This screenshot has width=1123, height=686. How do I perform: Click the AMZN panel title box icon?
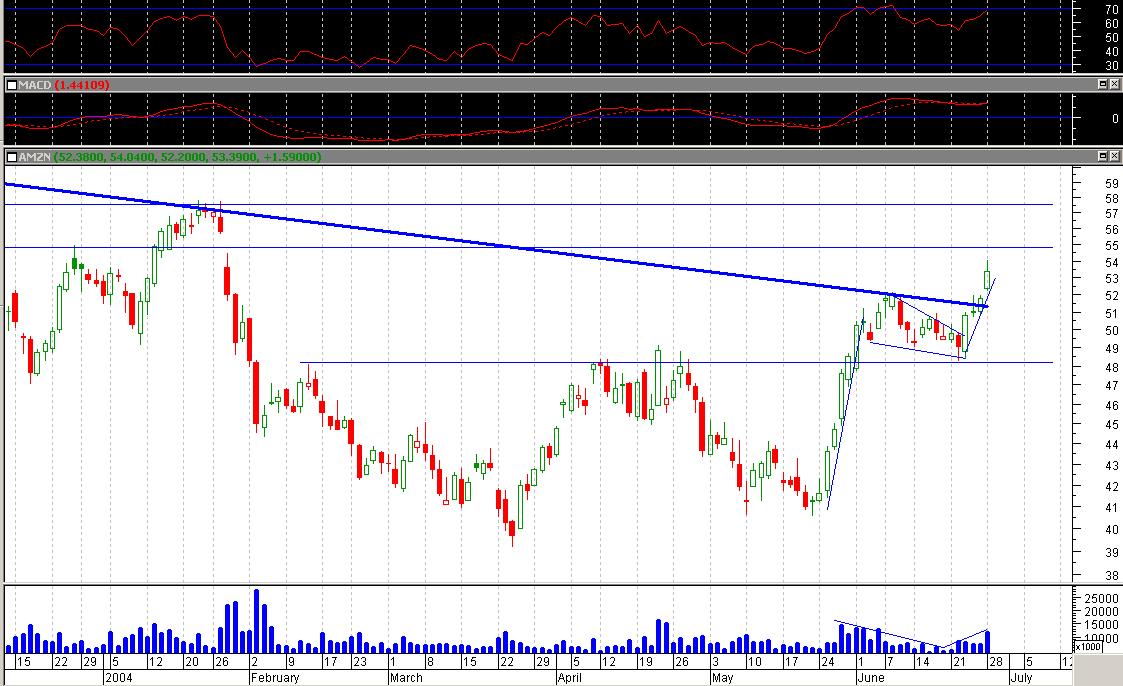pos(11,157)
